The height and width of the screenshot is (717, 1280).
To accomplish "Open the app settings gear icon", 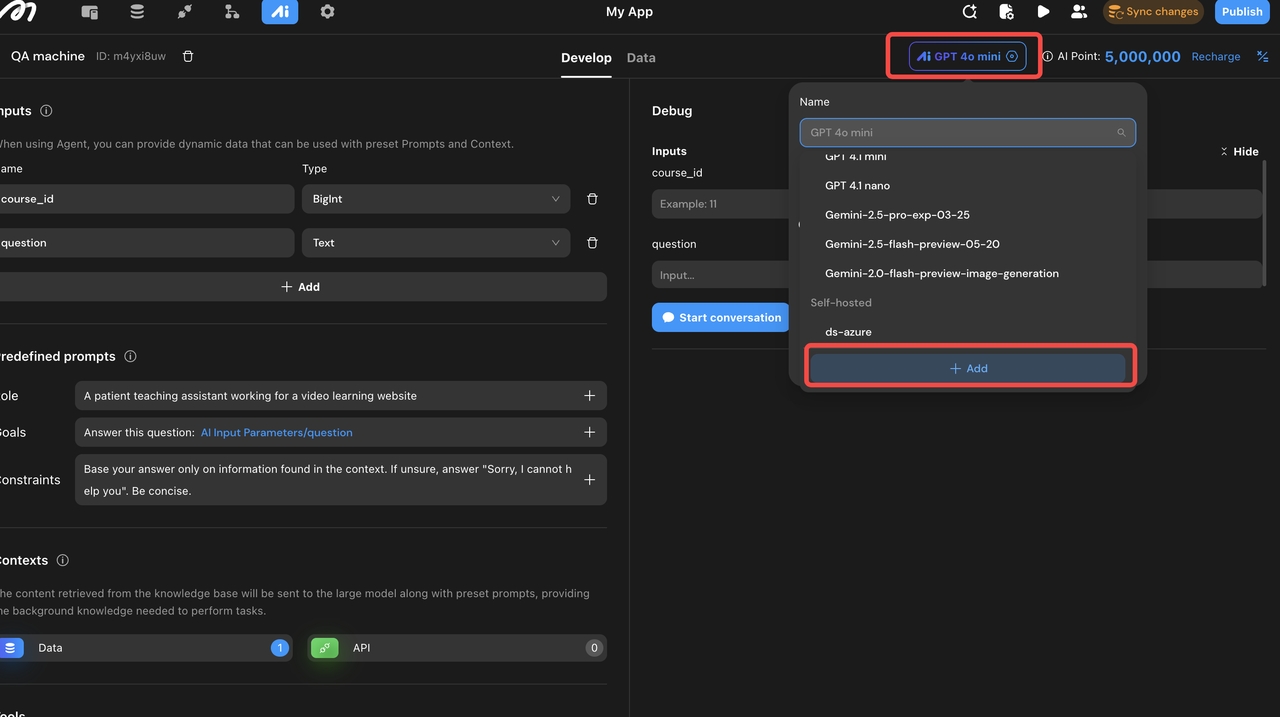I will 327,12.
